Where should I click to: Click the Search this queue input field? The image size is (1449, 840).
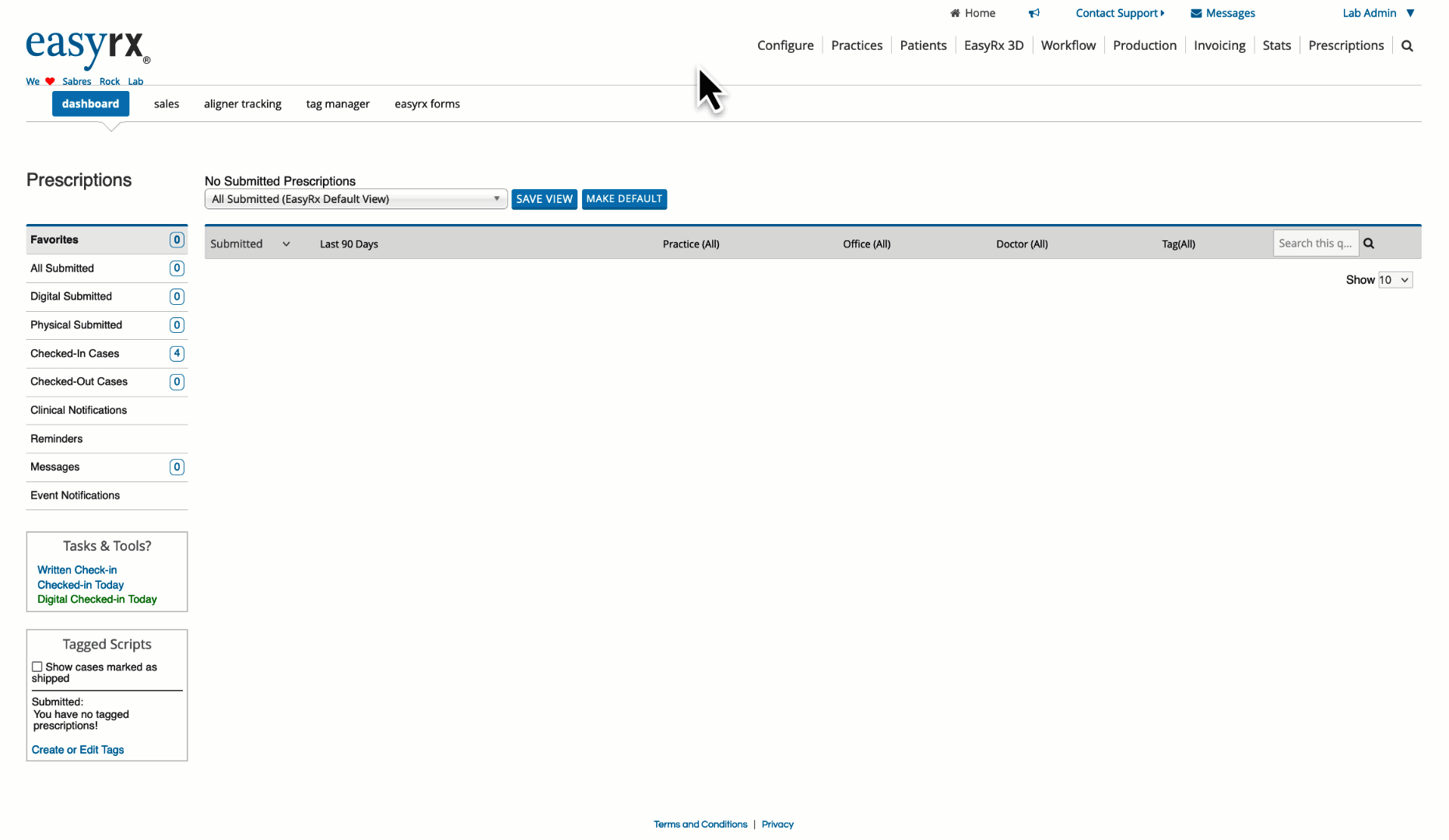tap(1315, 243)
